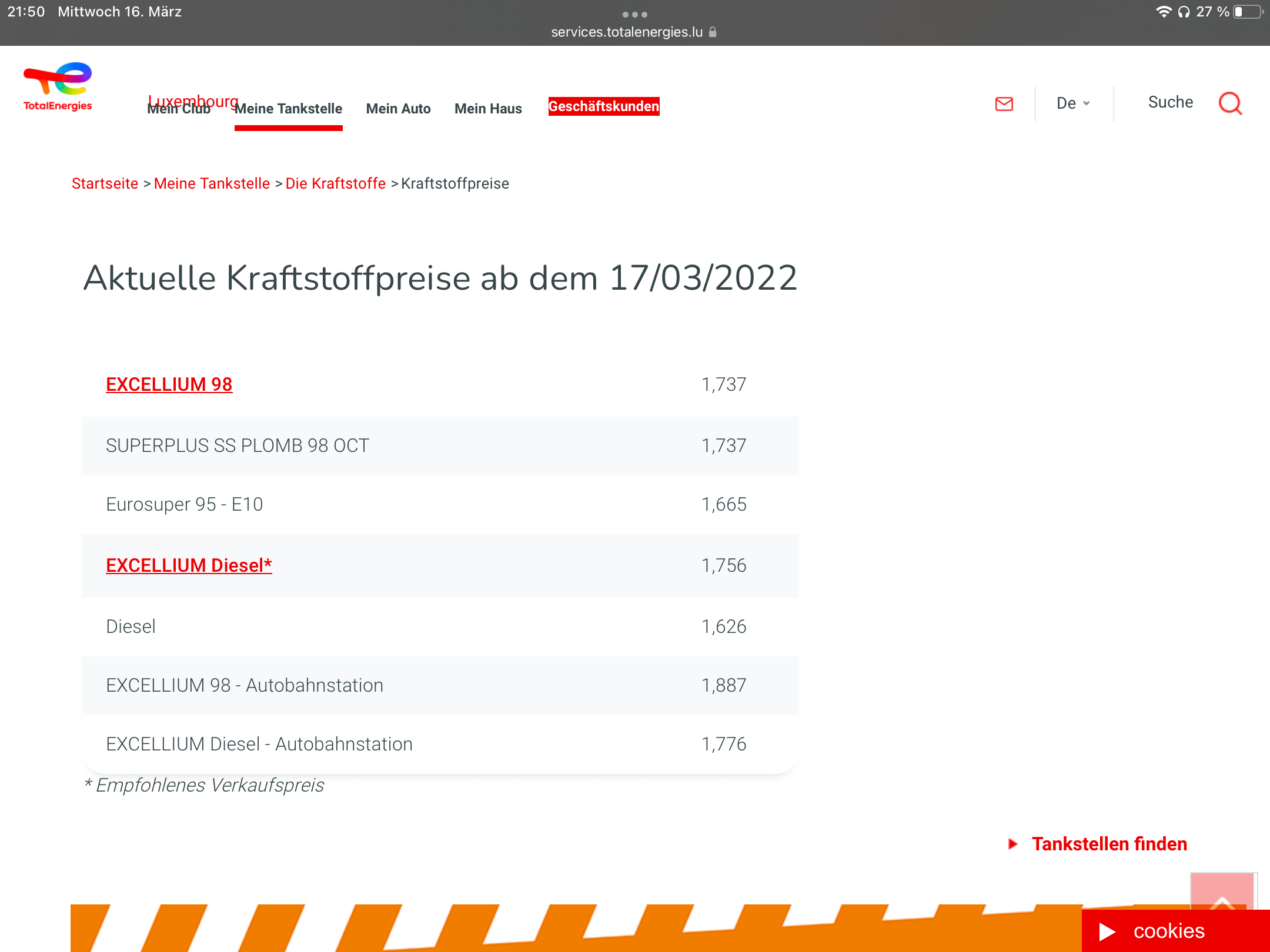Tap the Wi-Fi status icon

(x=1163, y=12)
